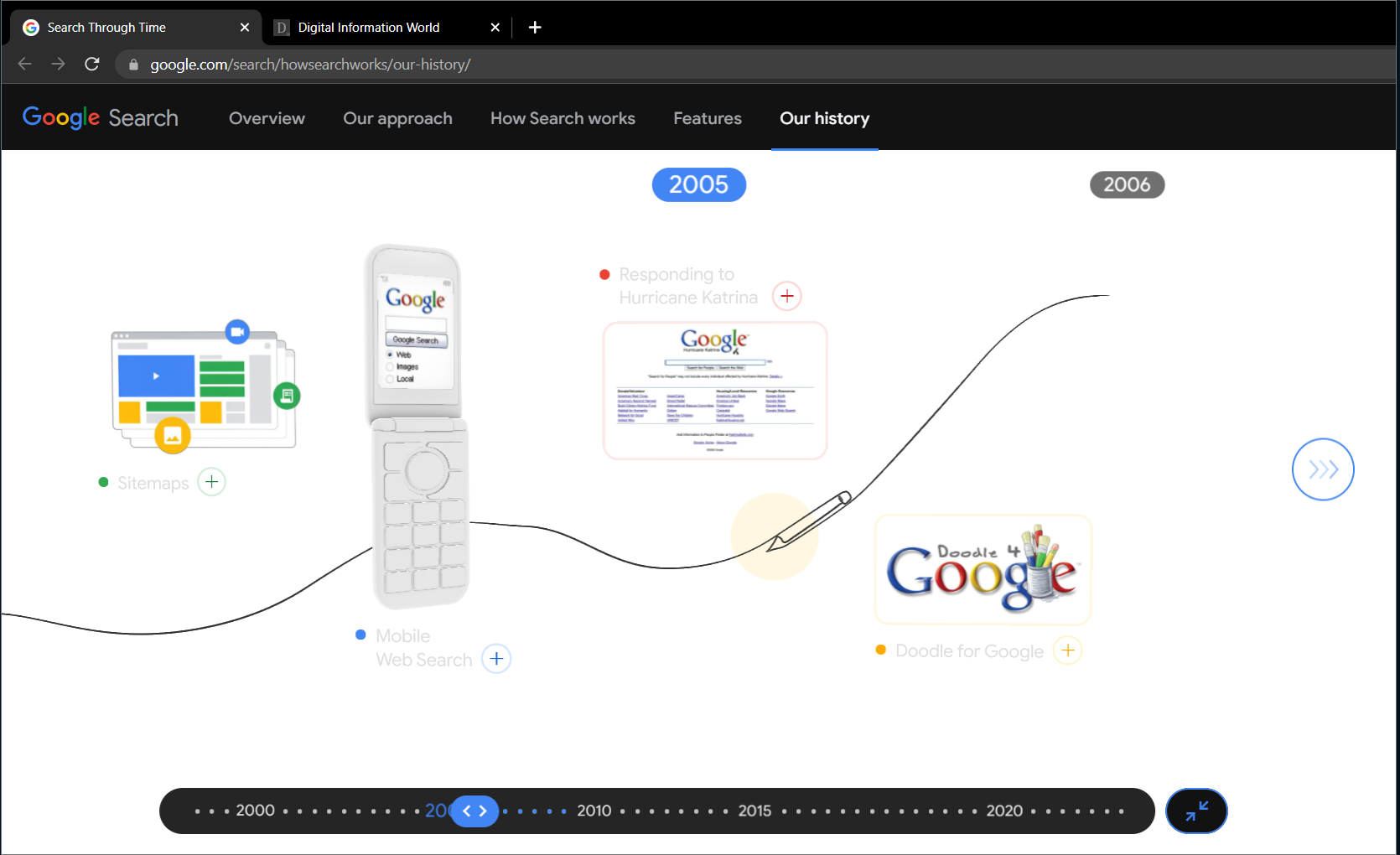1400x855 pixels.
Task: Jump to 2015 on timeline bar
Action: click(x=754, y=811)
